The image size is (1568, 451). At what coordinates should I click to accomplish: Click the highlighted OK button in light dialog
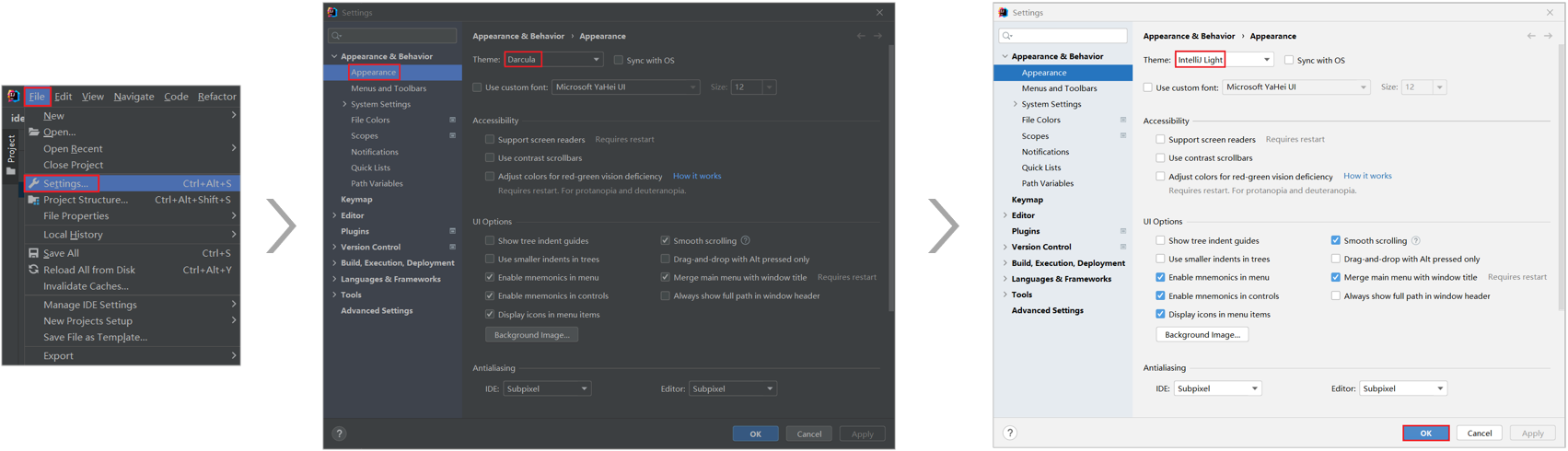(1425, 433)
